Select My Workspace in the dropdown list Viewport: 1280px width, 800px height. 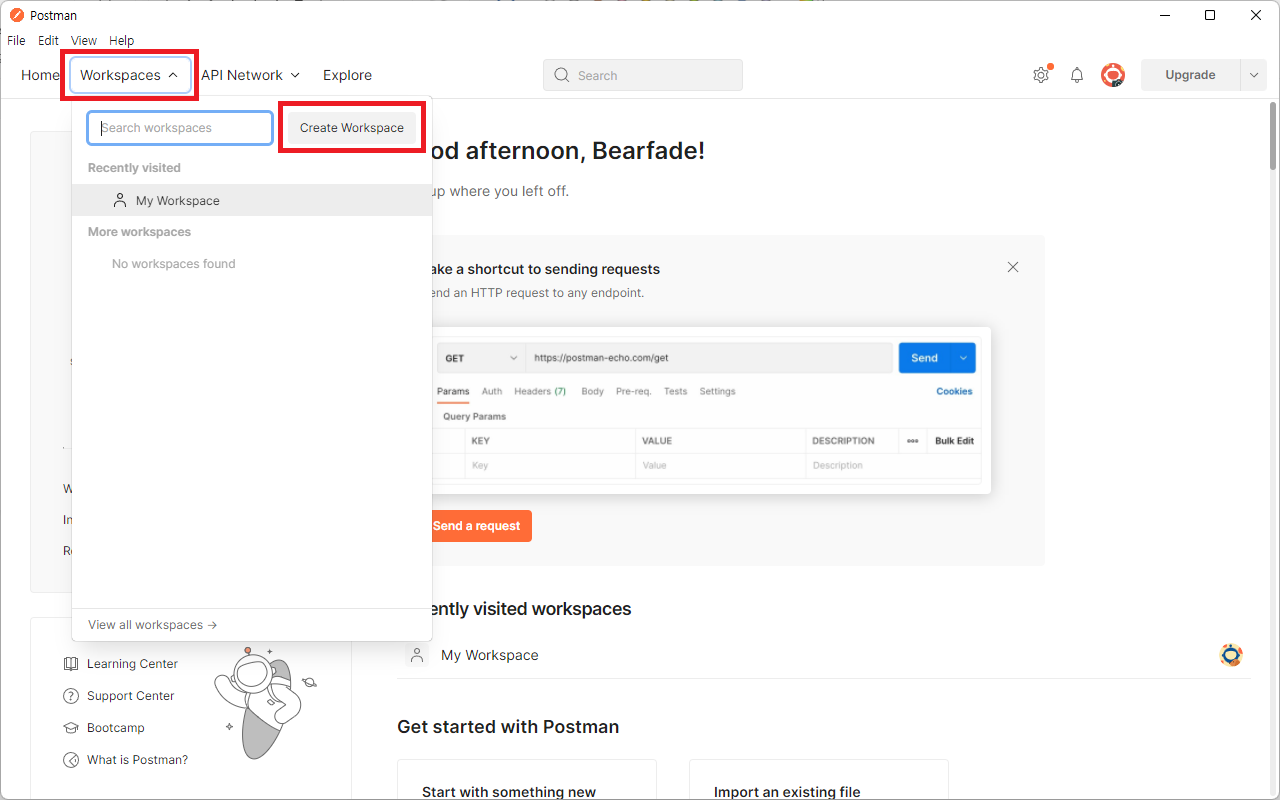pyautogui.click(x=252, y=200)
